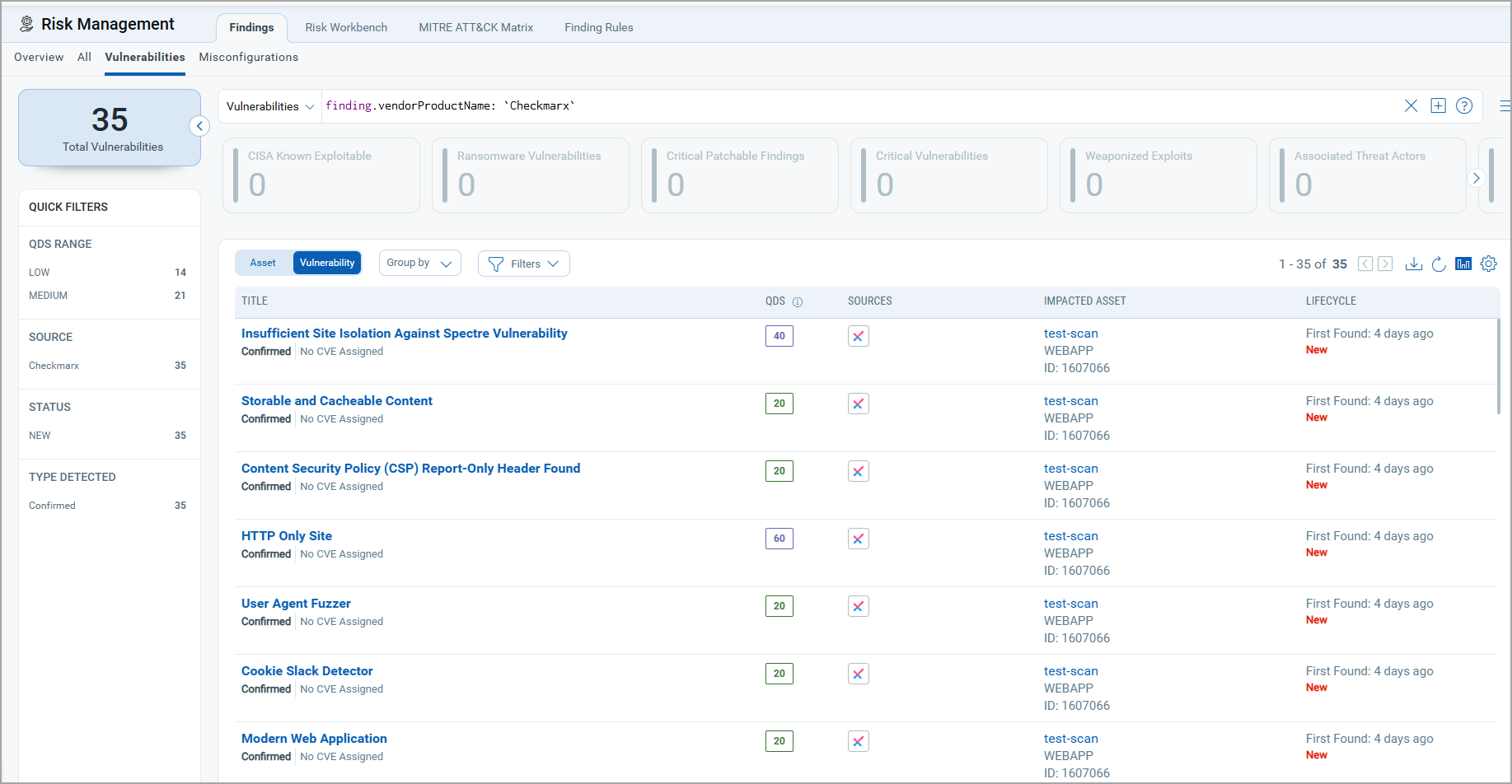
Task: Expand the Group by dropdown
Action: (x=419, y=263)
